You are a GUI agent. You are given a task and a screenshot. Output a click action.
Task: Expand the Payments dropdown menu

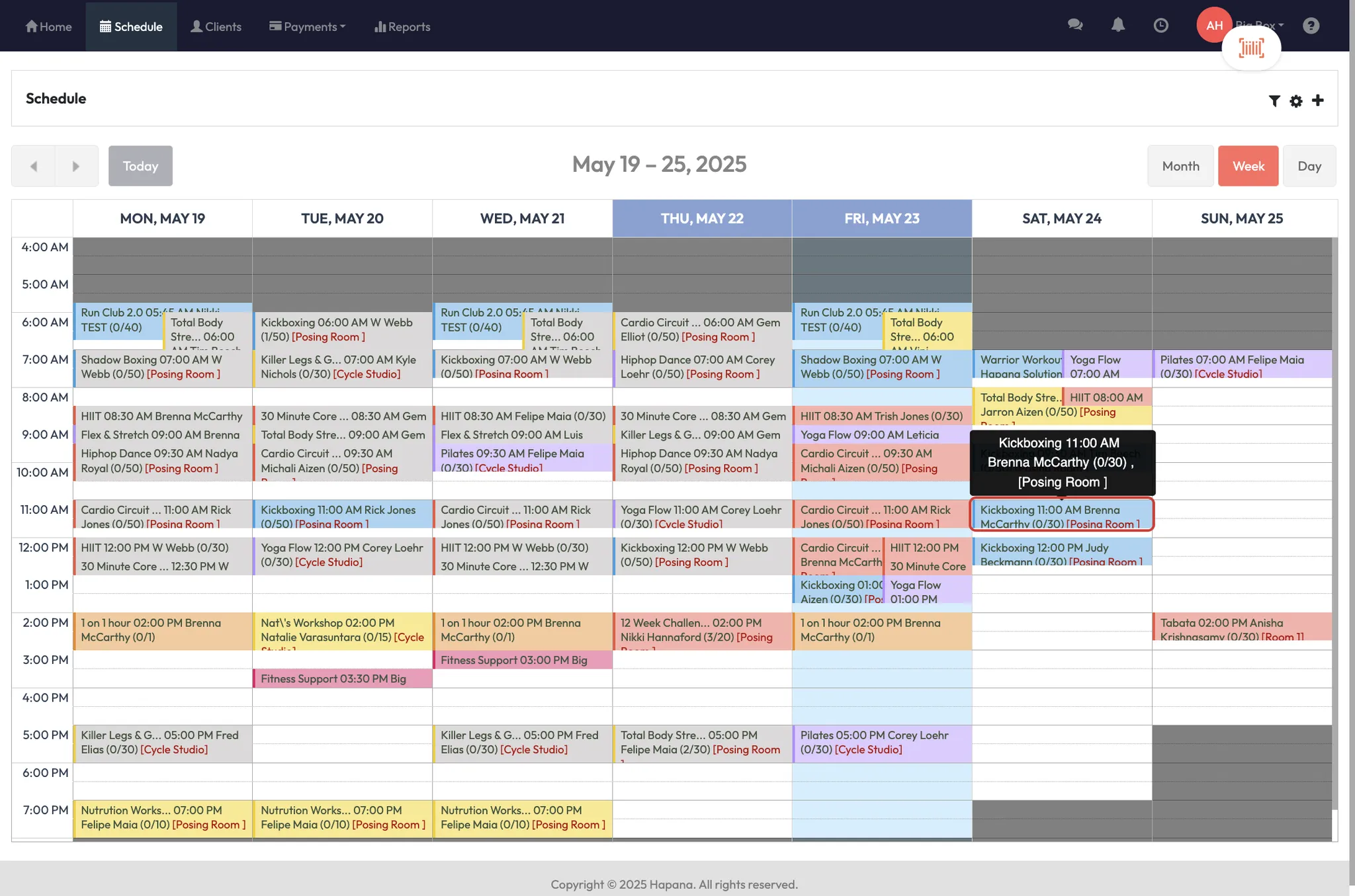point(308,26)
